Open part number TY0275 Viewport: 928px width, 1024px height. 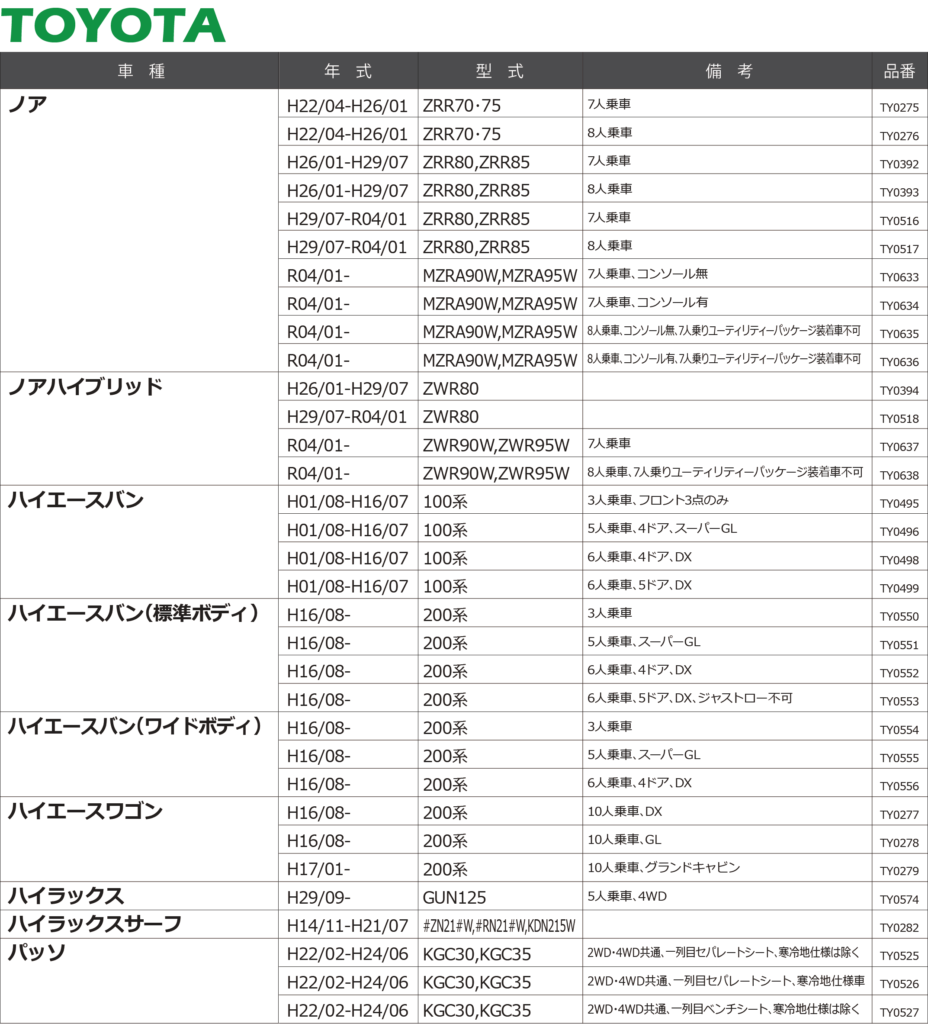coord(899,108)
